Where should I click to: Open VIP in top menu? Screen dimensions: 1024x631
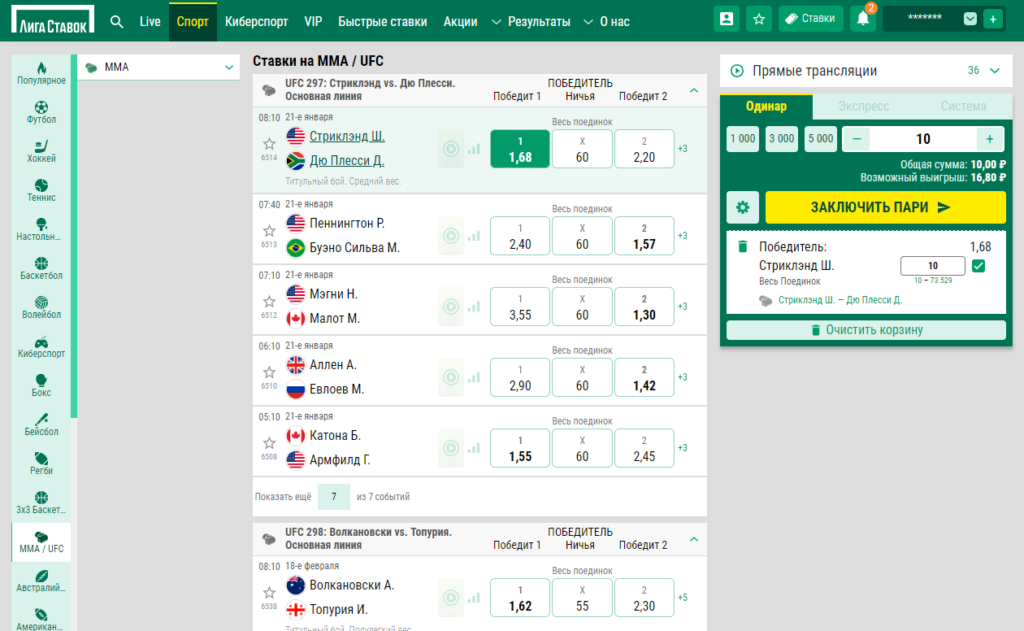(x=313, y=22)
